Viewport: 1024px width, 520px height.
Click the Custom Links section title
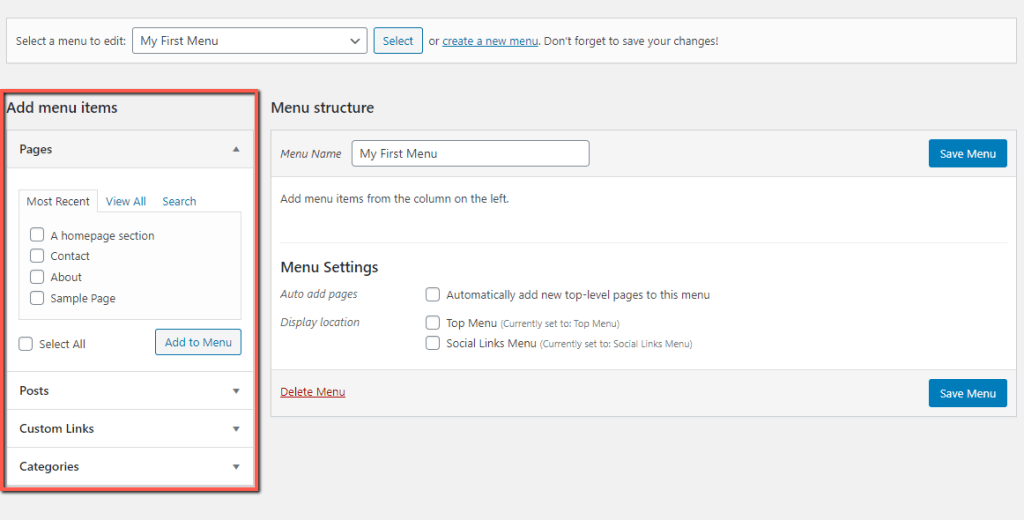(x=57, y=429)
